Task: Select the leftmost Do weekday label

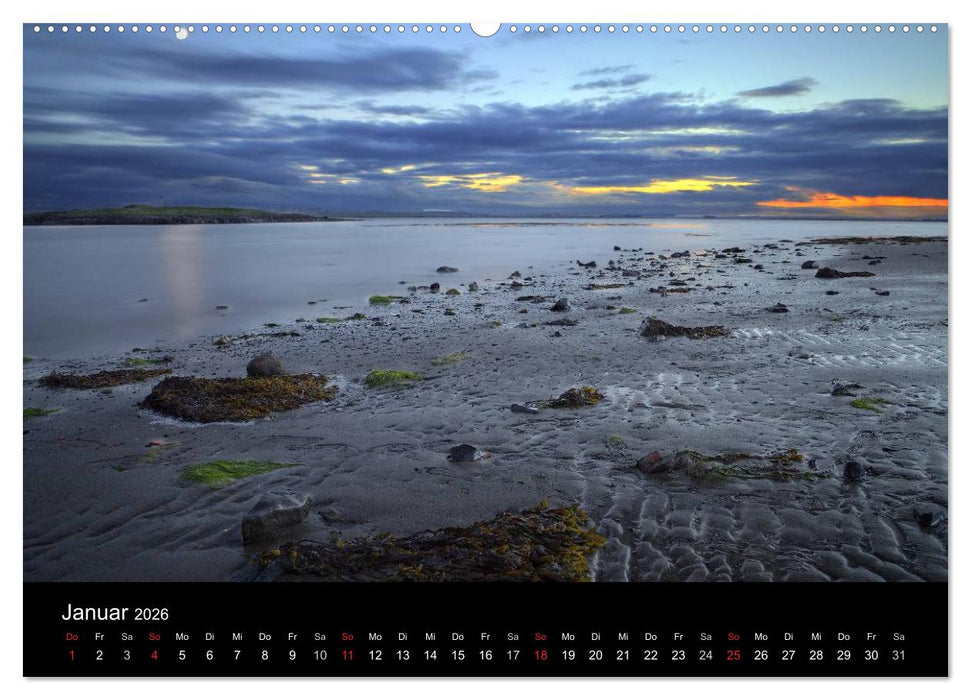Action: 70,634
